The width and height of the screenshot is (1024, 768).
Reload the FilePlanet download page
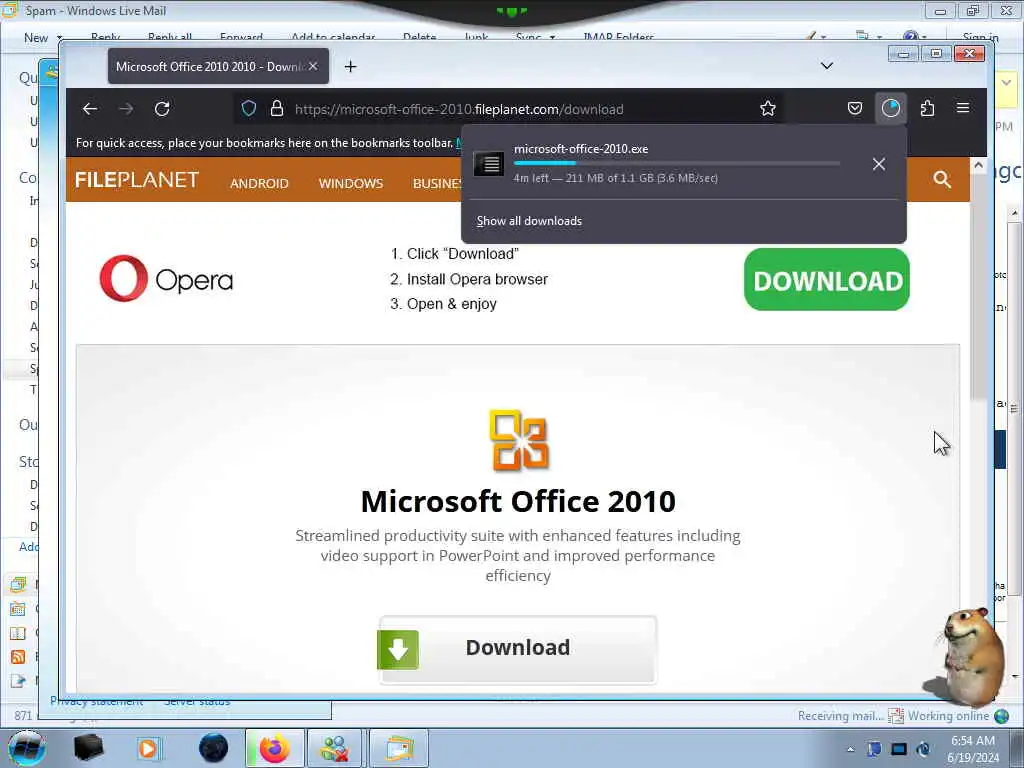pyautogui.click(x=162, y=109)
